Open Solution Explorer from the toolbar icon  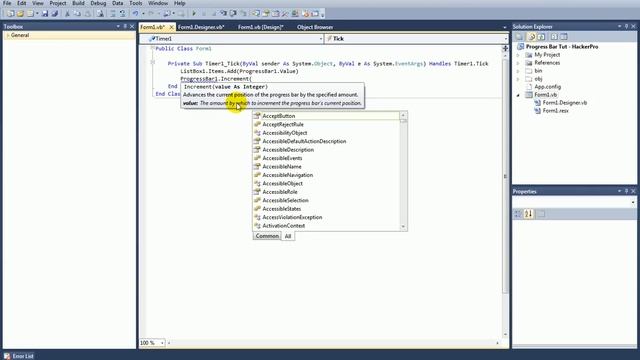(x=256, y=13)
